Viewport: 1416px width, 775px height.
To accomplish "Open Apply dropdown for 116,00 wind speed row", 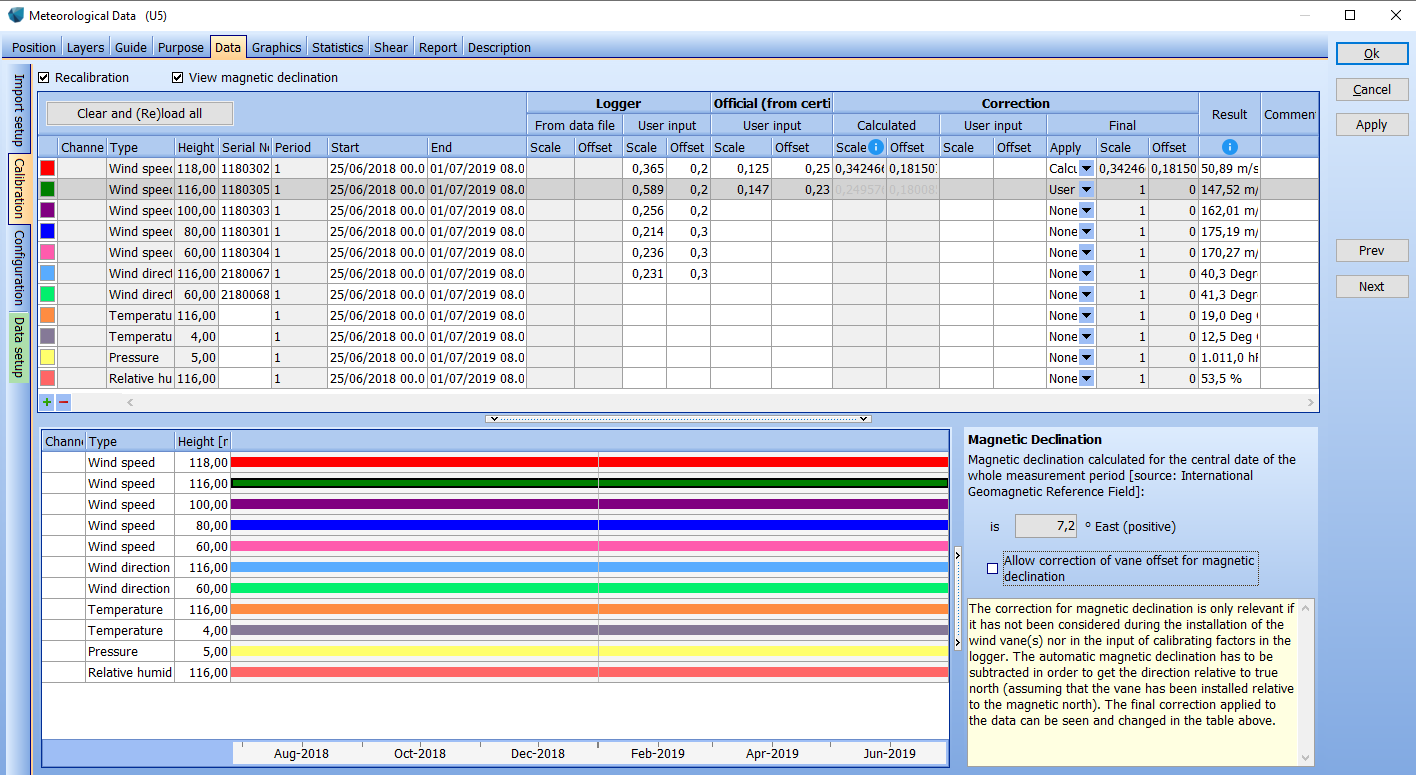I will [1086, 190].
